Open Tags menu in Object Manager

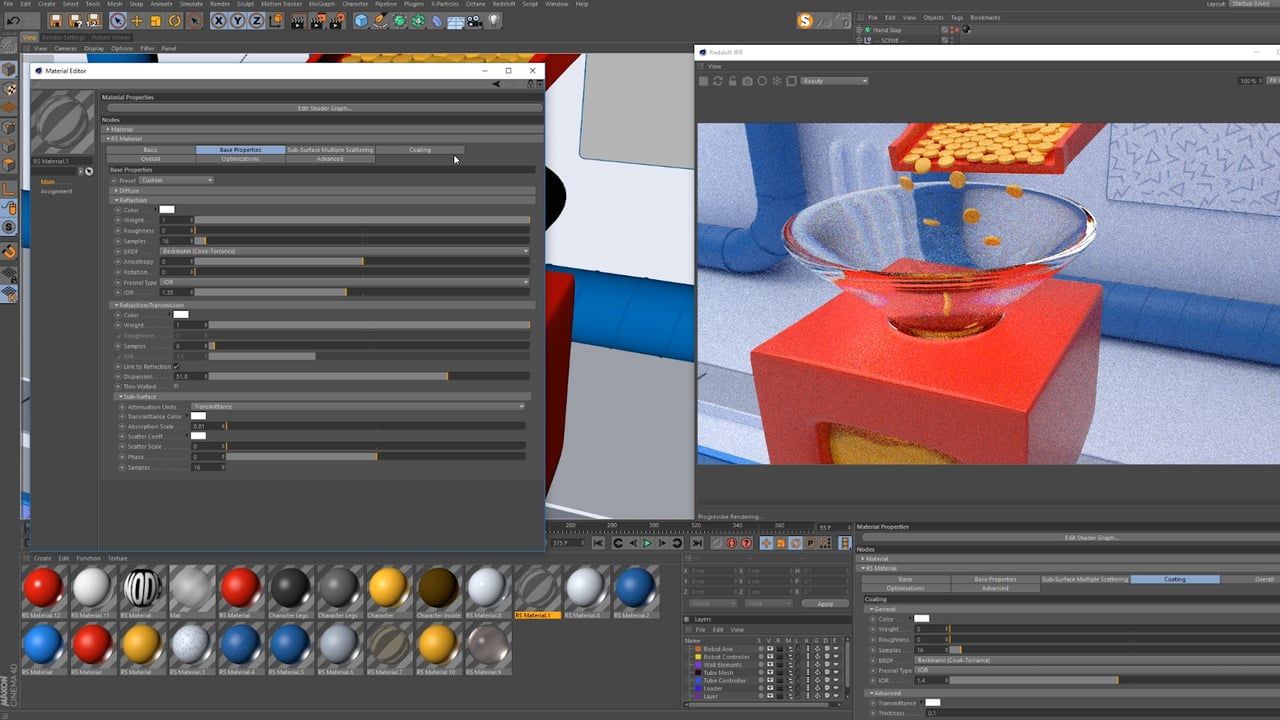point(957,17)
